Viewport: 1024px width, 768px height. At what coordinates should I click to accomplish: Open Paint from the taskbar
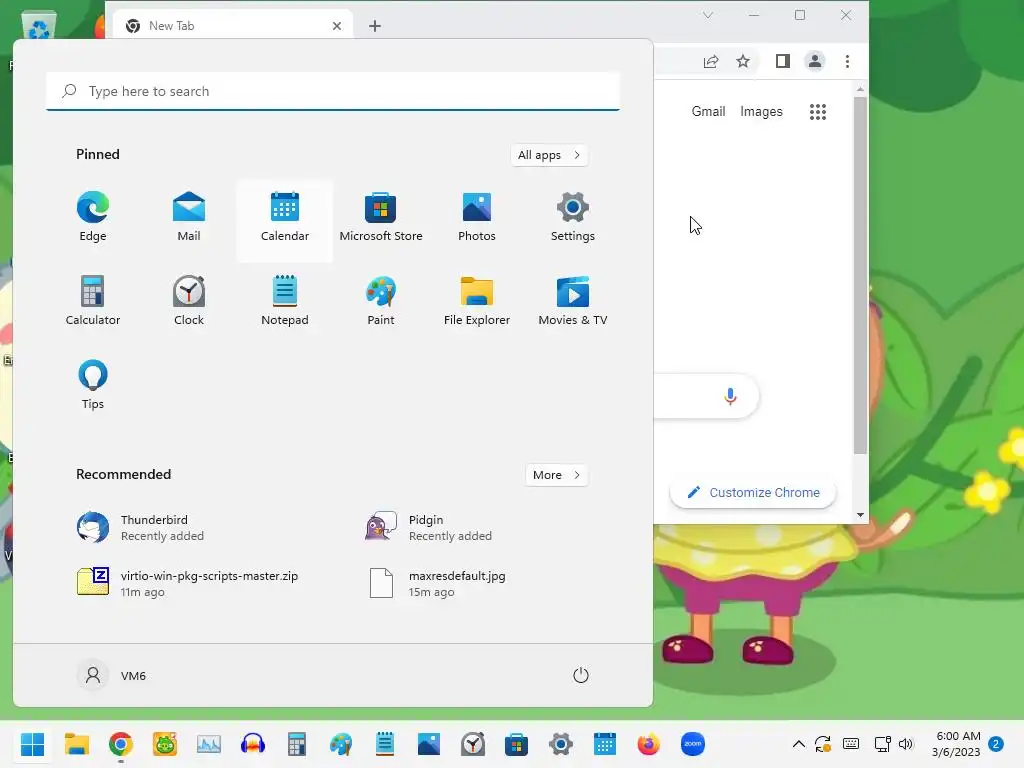tap(341, 744)
